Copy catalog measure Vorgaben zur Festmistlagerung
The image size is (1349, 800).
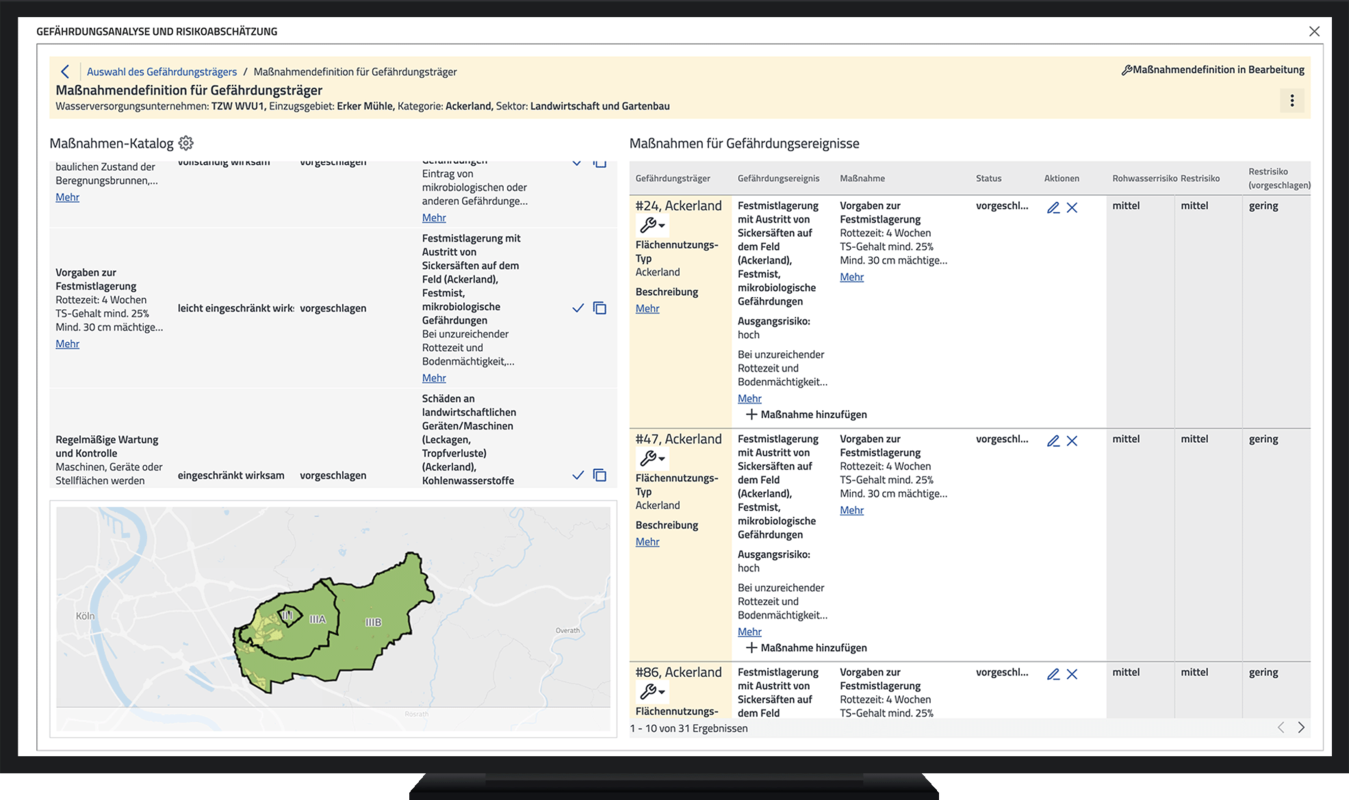[x=600, y=308]
